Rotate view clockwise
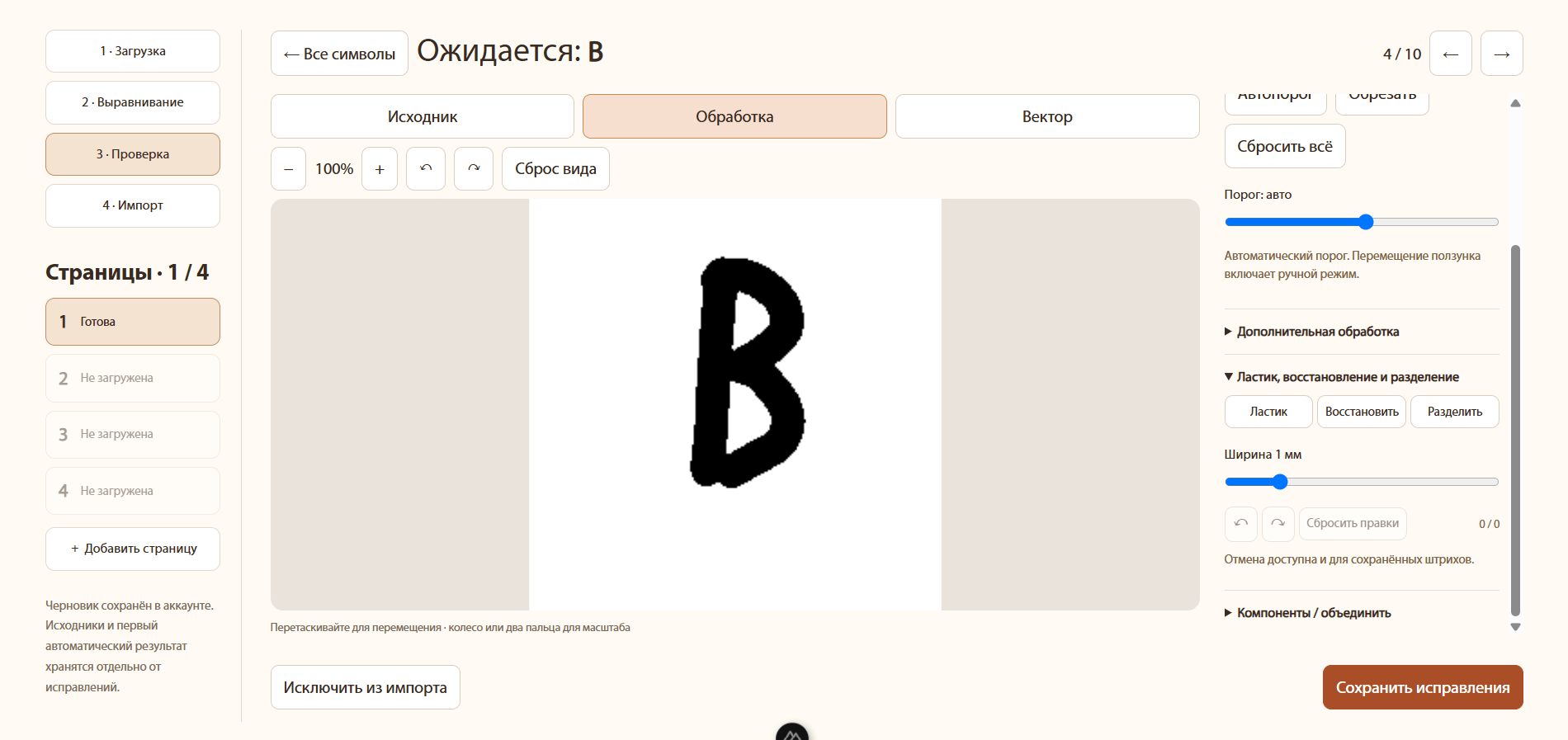The width and height of the screenshot is (1568, 740). [x=474, y=169]
